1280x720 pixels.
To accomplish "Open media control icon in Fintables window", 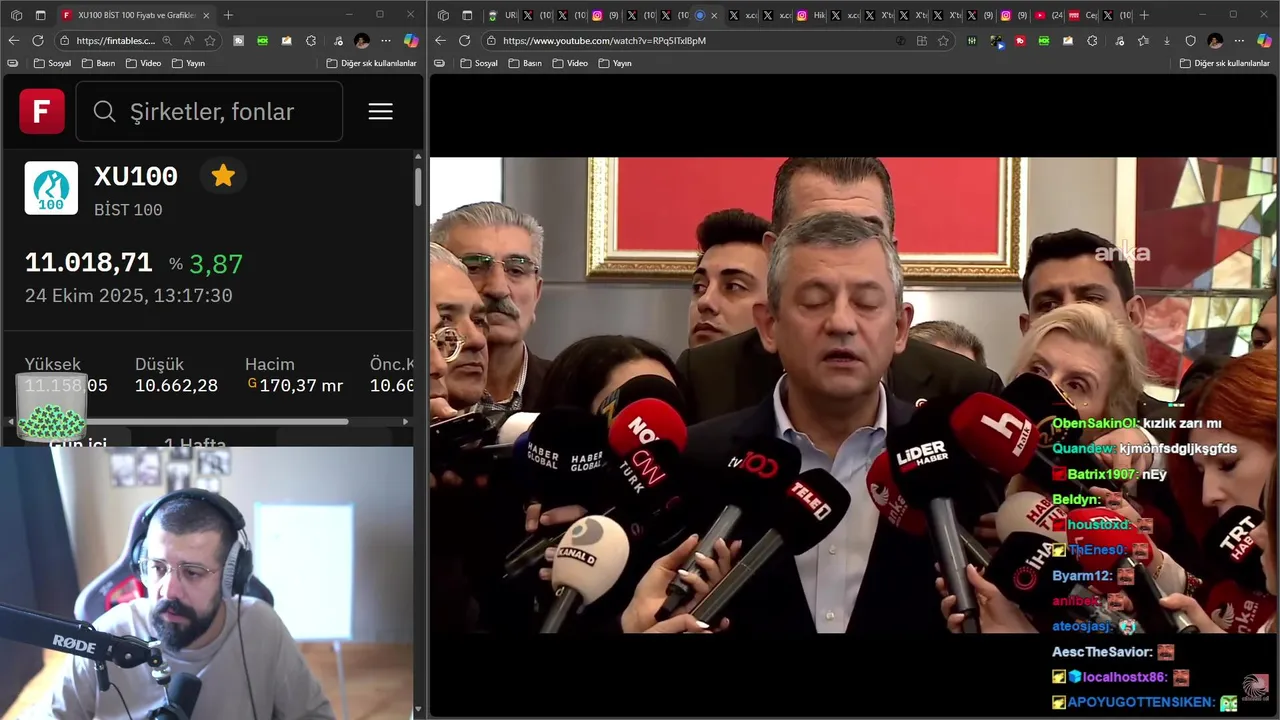I will tap(337, 40).
